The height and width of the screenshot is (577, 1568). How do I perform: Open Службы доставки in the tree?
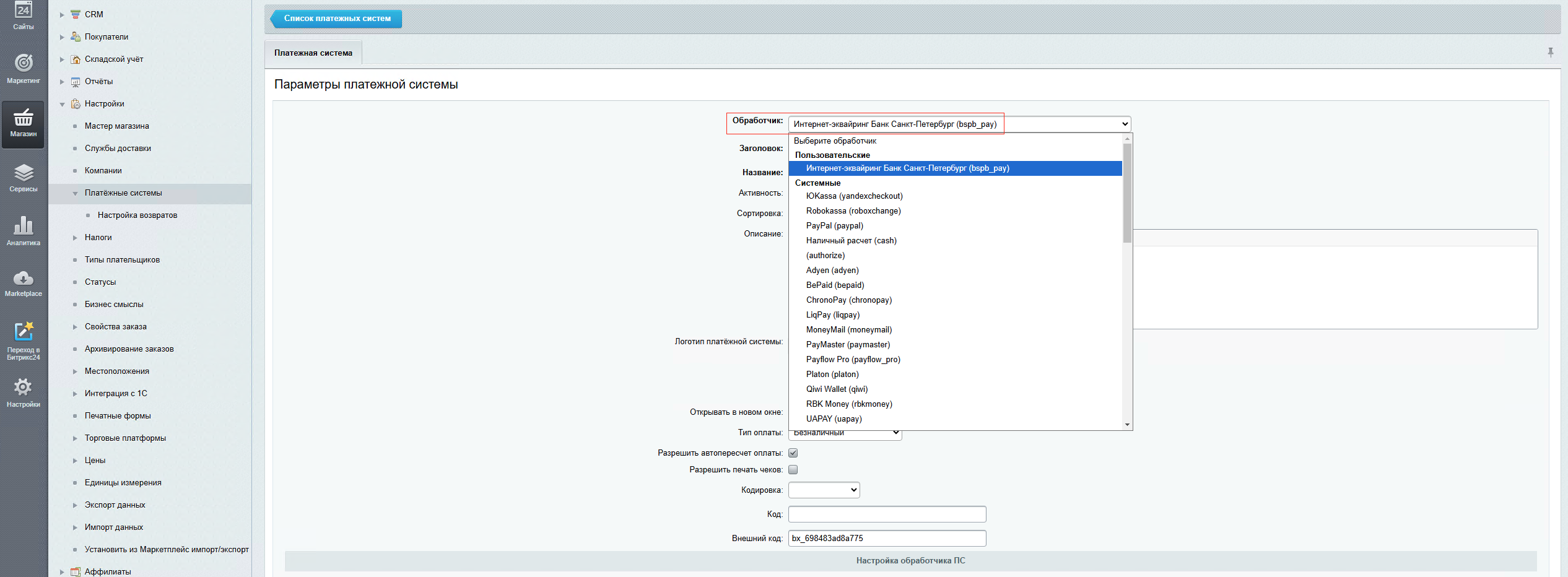coord(118,148)
